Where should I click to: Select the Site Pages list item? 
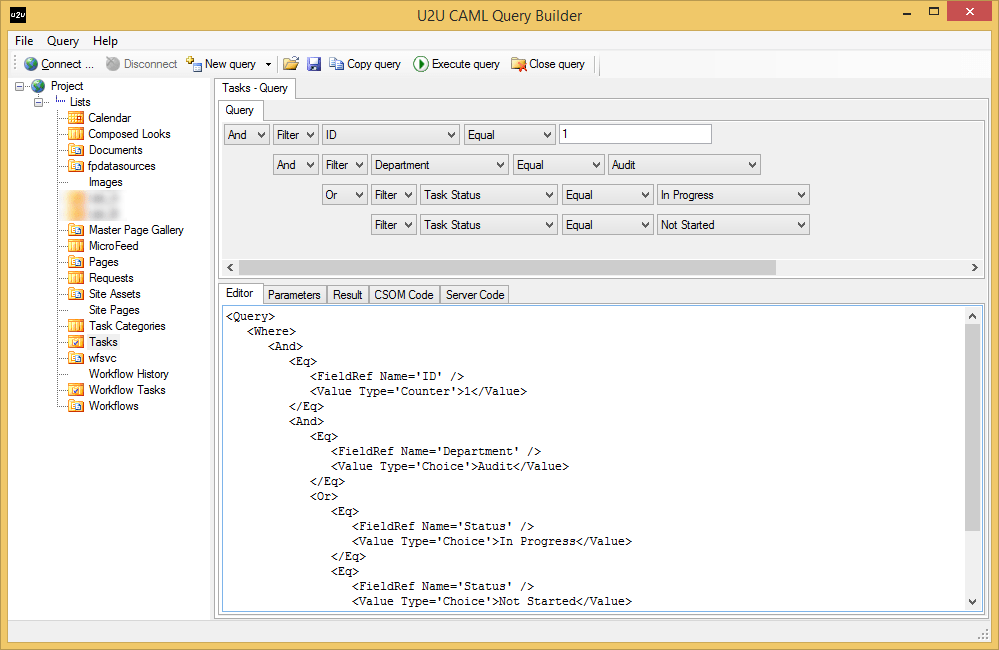click(114, 310)
